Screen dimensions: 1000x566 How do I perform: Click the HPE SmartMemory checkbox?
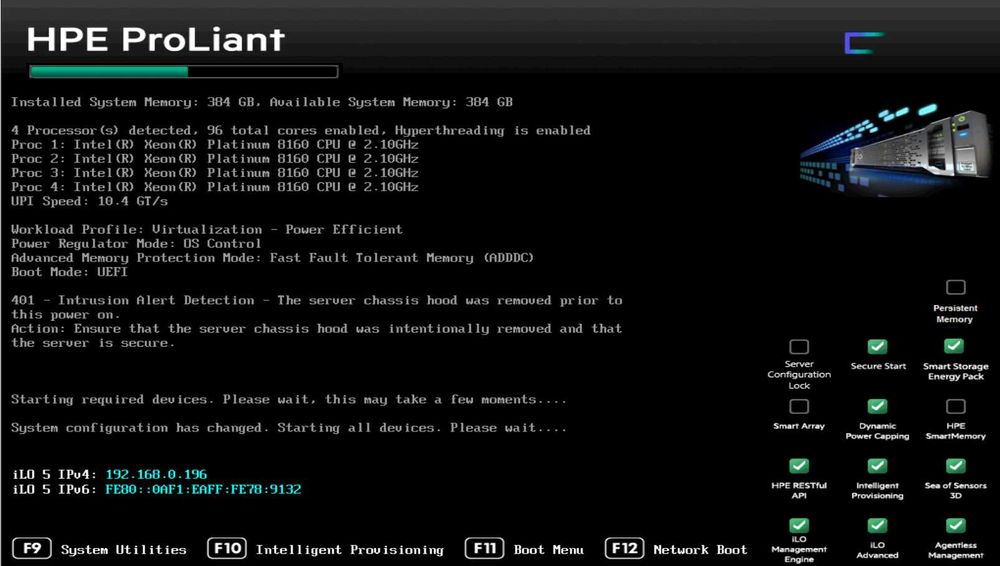coord(955,406)
